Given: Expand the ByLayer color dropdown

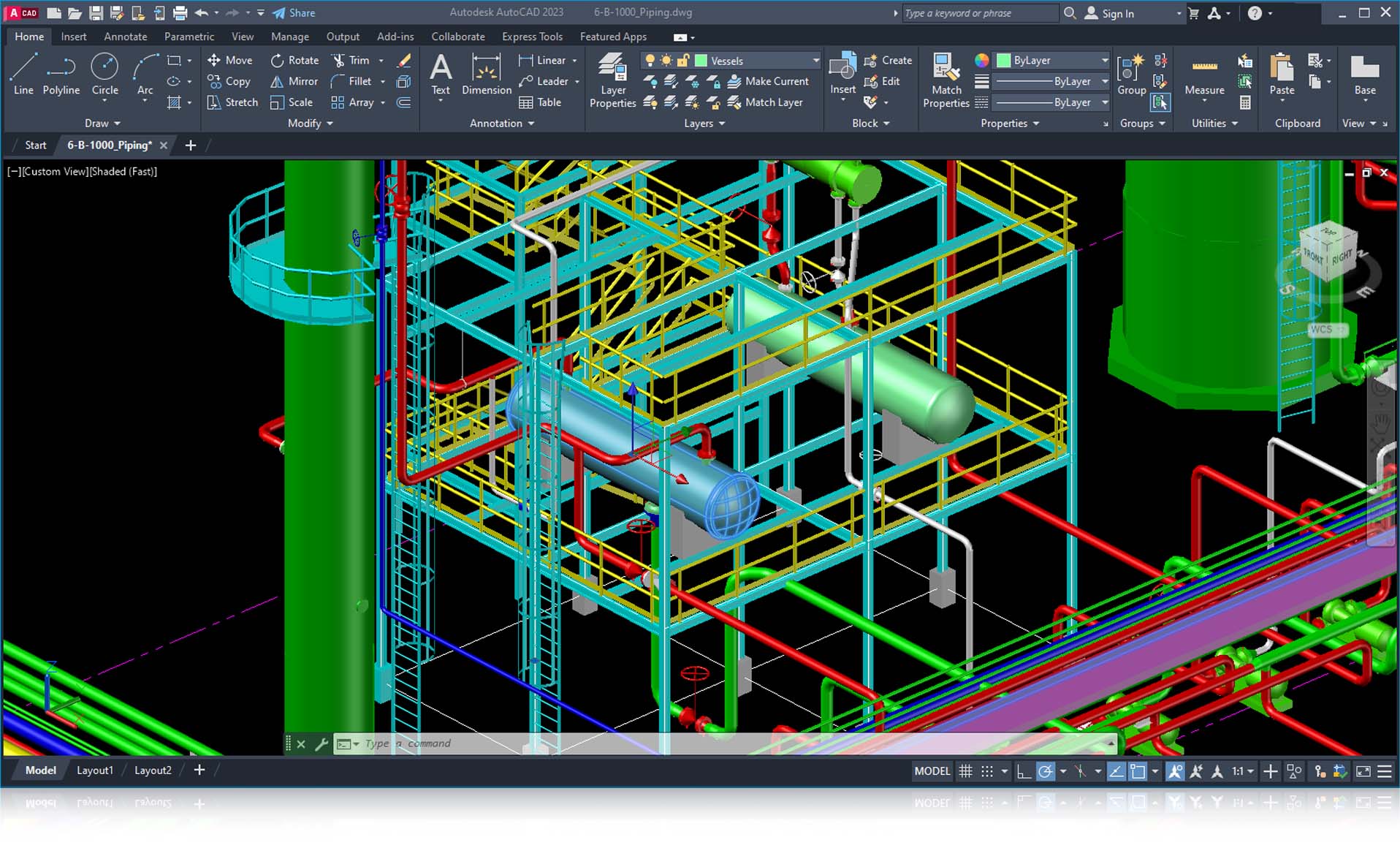Looking at the screenshot, I should click(x=1103, y=60).
